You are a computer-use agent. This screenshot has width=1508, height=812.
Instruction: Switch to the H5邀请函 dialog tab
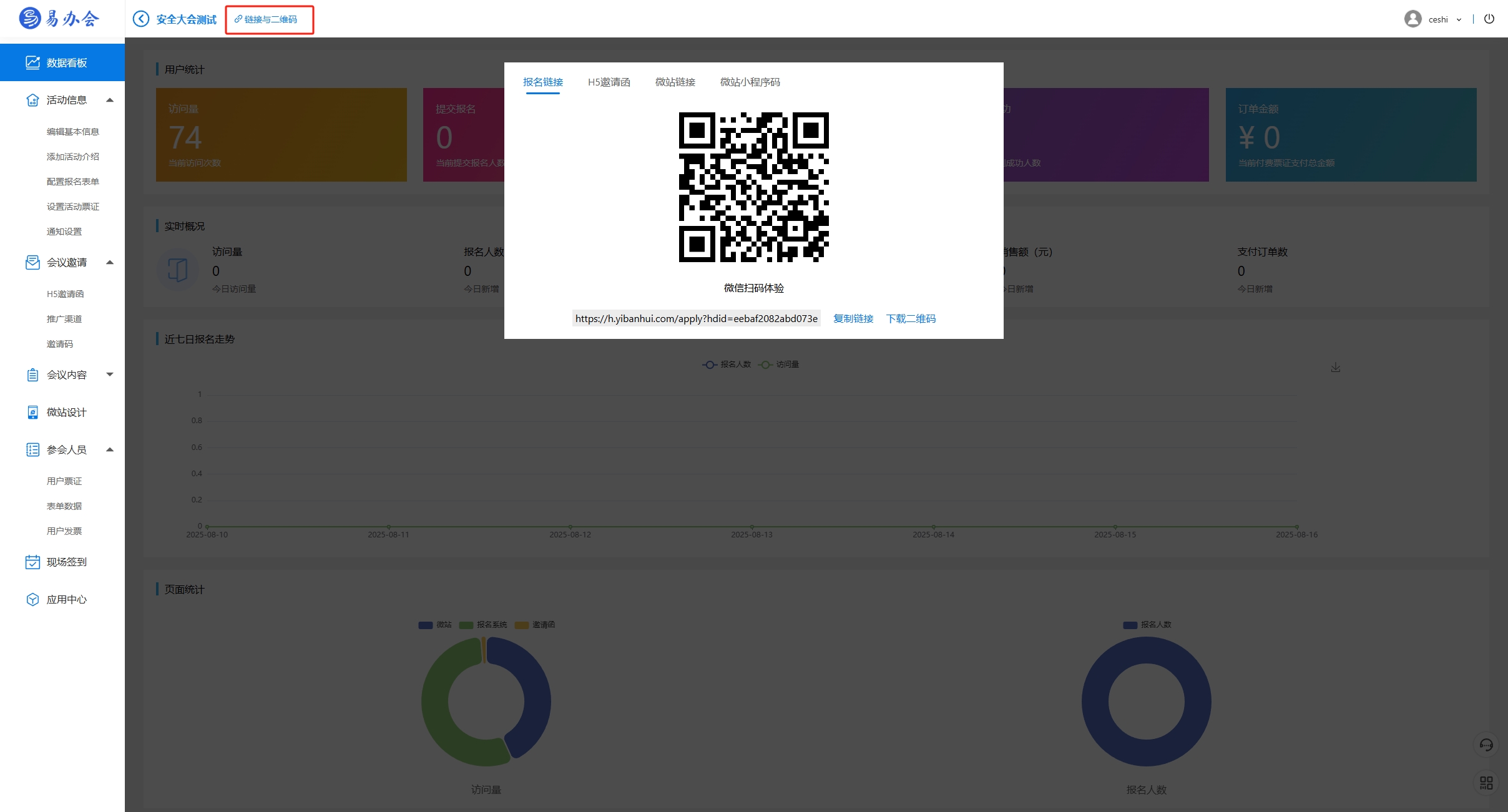point(609,82)
